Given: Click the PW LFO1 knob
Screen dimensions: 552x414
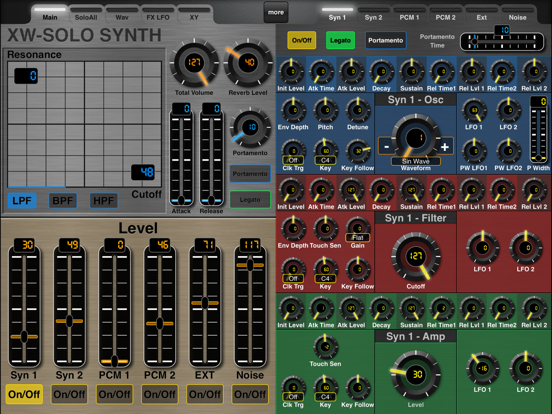Looking at the screenshot, I should [x=474, y=151].
